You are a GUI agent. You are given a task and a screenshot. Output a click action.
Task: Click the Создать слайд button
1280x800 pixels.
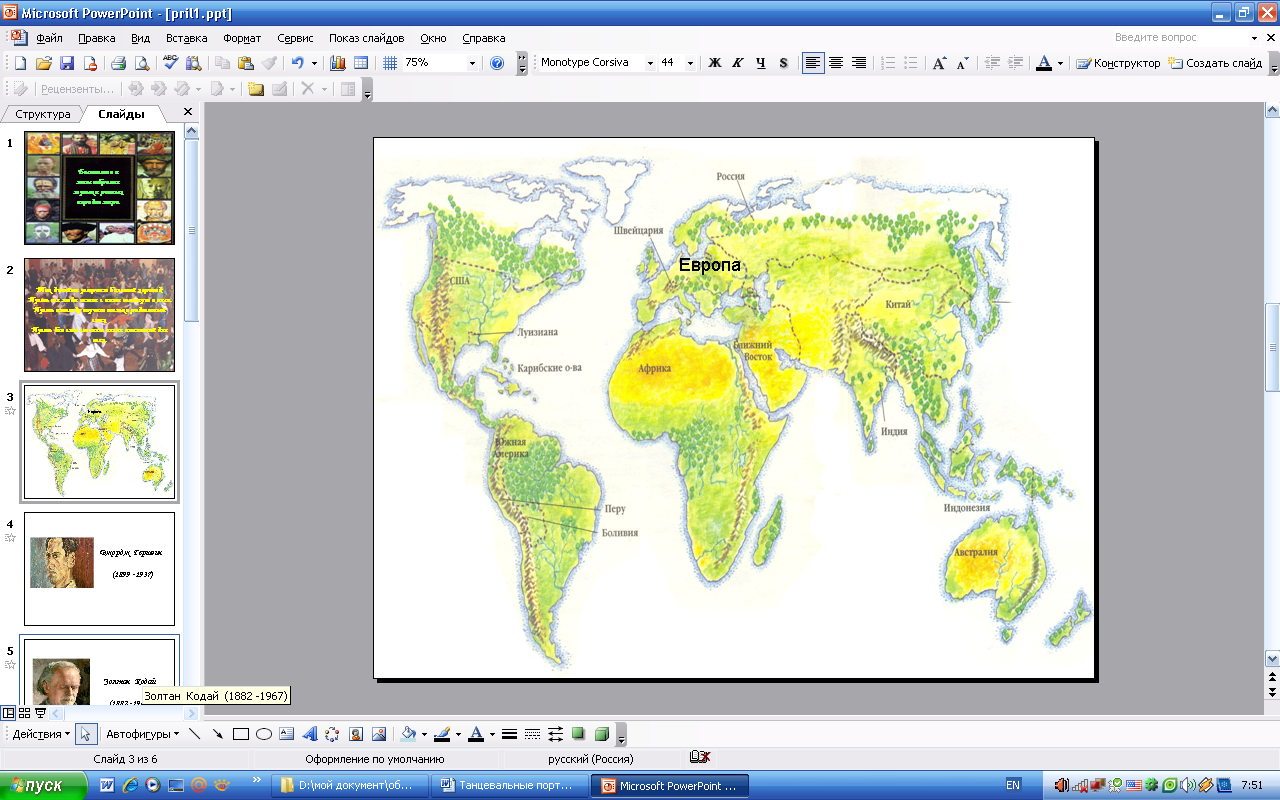coord(1215,63)
